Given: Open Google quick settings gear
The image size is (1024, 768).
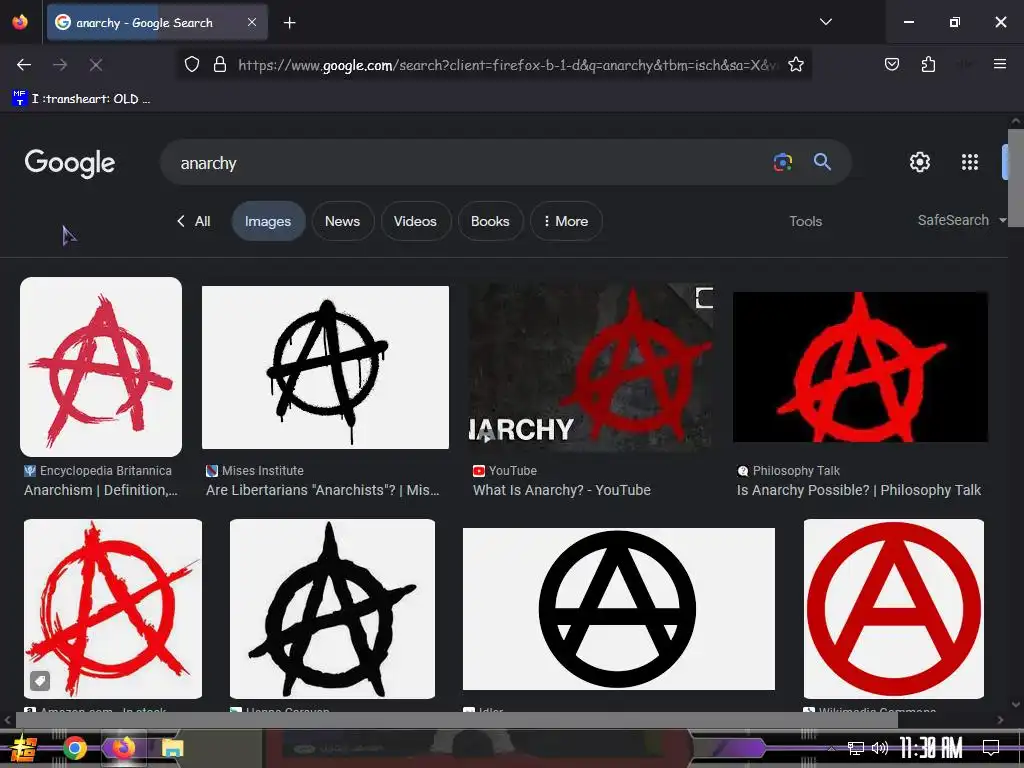Looking at the screenshot, I should tap(920, 162).
